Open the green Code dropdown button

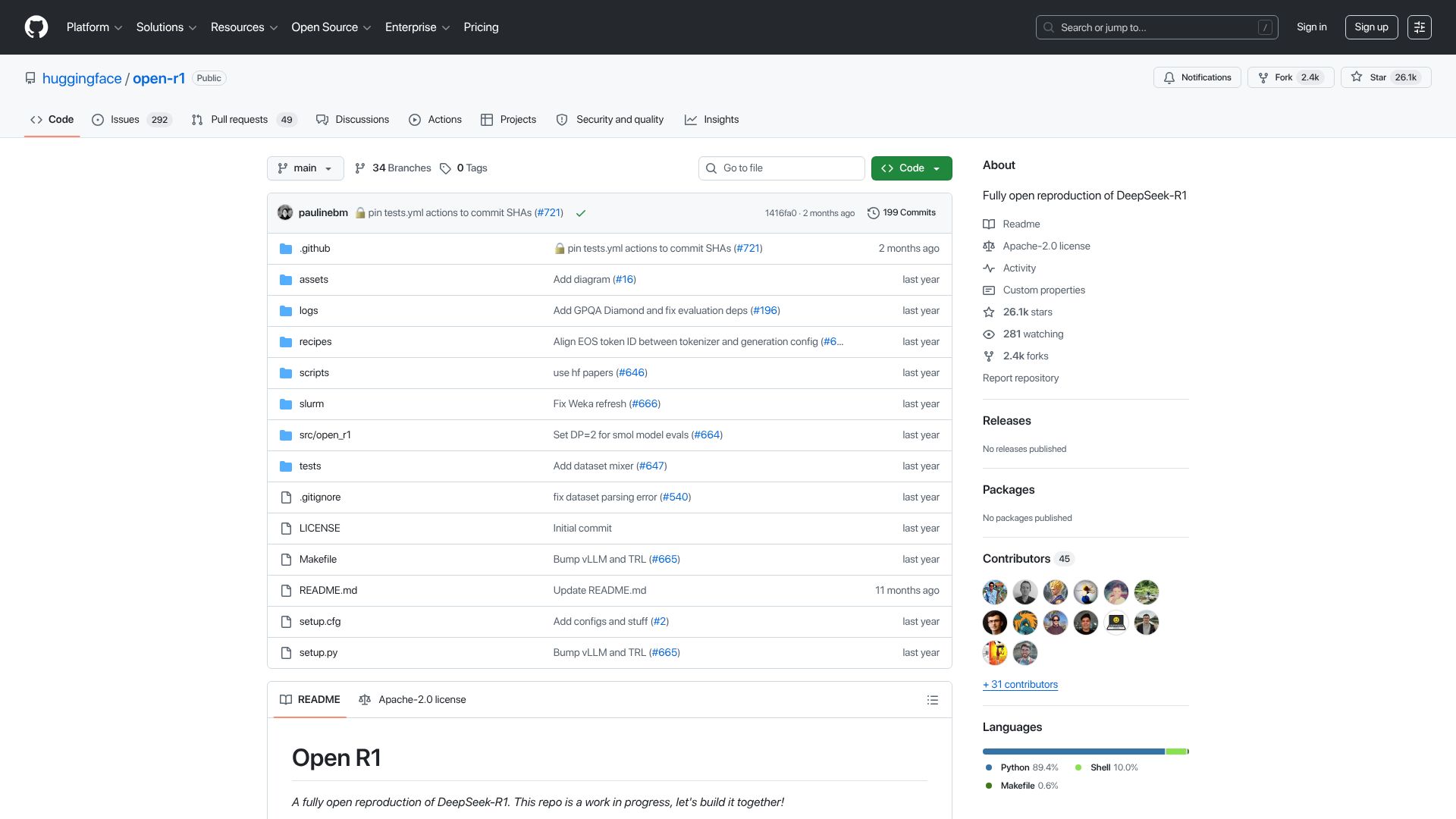[x=912, y=168]
